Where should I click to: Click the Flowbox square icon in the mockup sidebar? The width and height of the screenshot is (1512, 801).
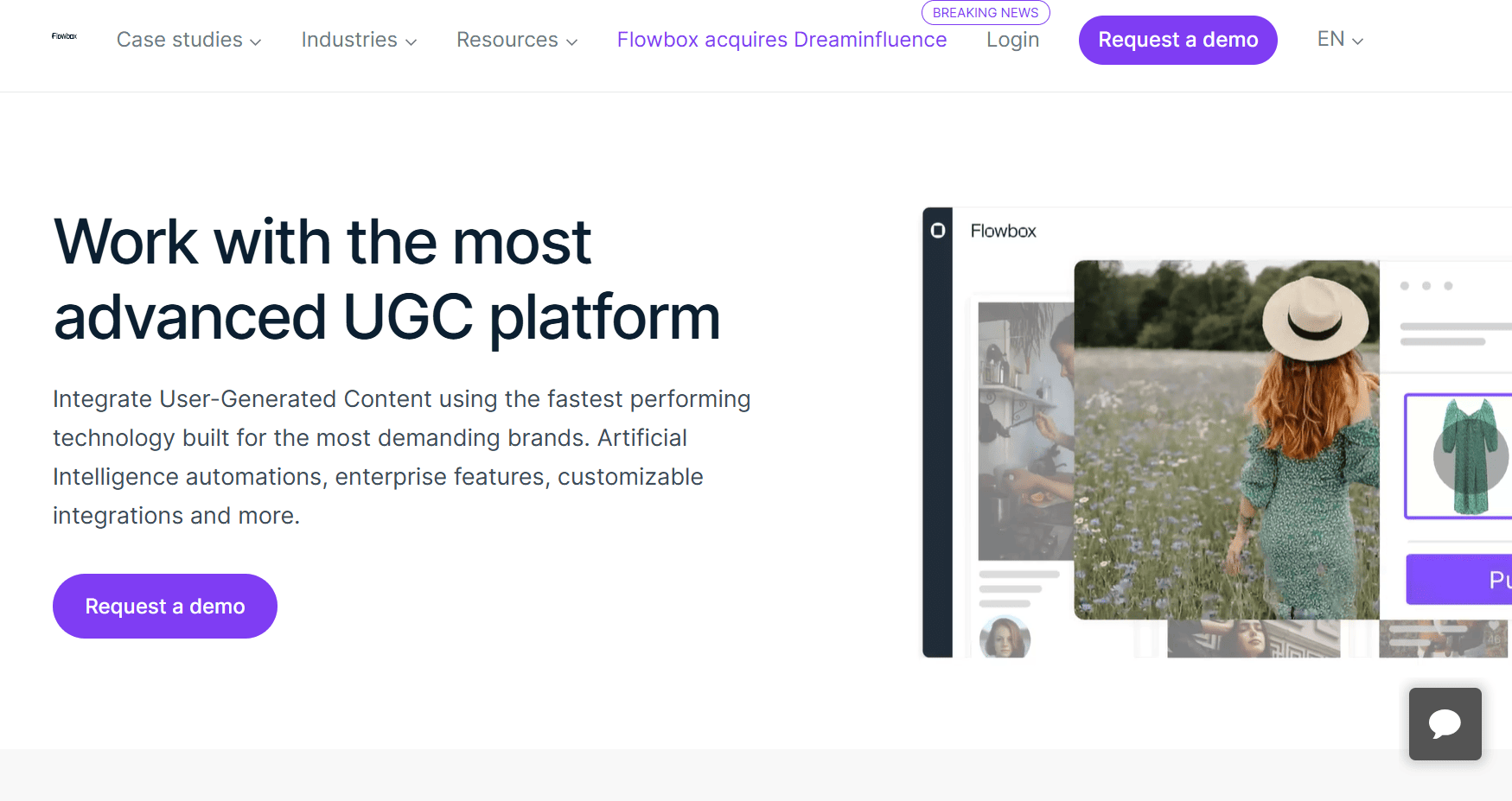[937, 231]
